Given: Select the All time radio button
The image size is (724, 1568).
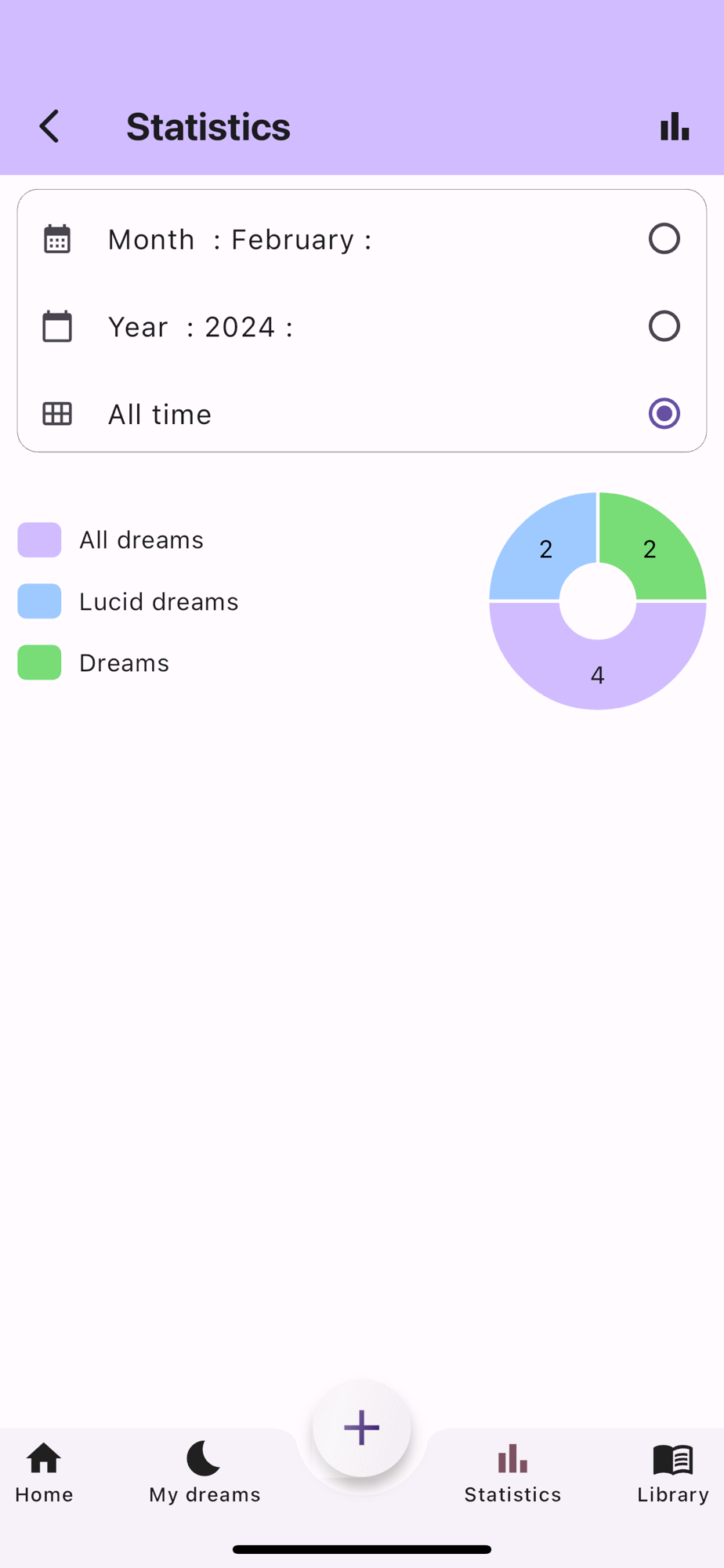Looking at the screenshot, I should (664, 413).
